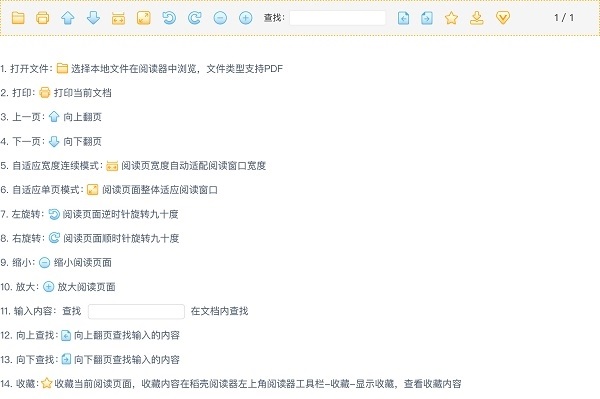Click fit-width icon in 自适应宽度连续模式 line
The width and height of the screenshot is (600, 399).
pyautogui.click(x=112, y=166)
